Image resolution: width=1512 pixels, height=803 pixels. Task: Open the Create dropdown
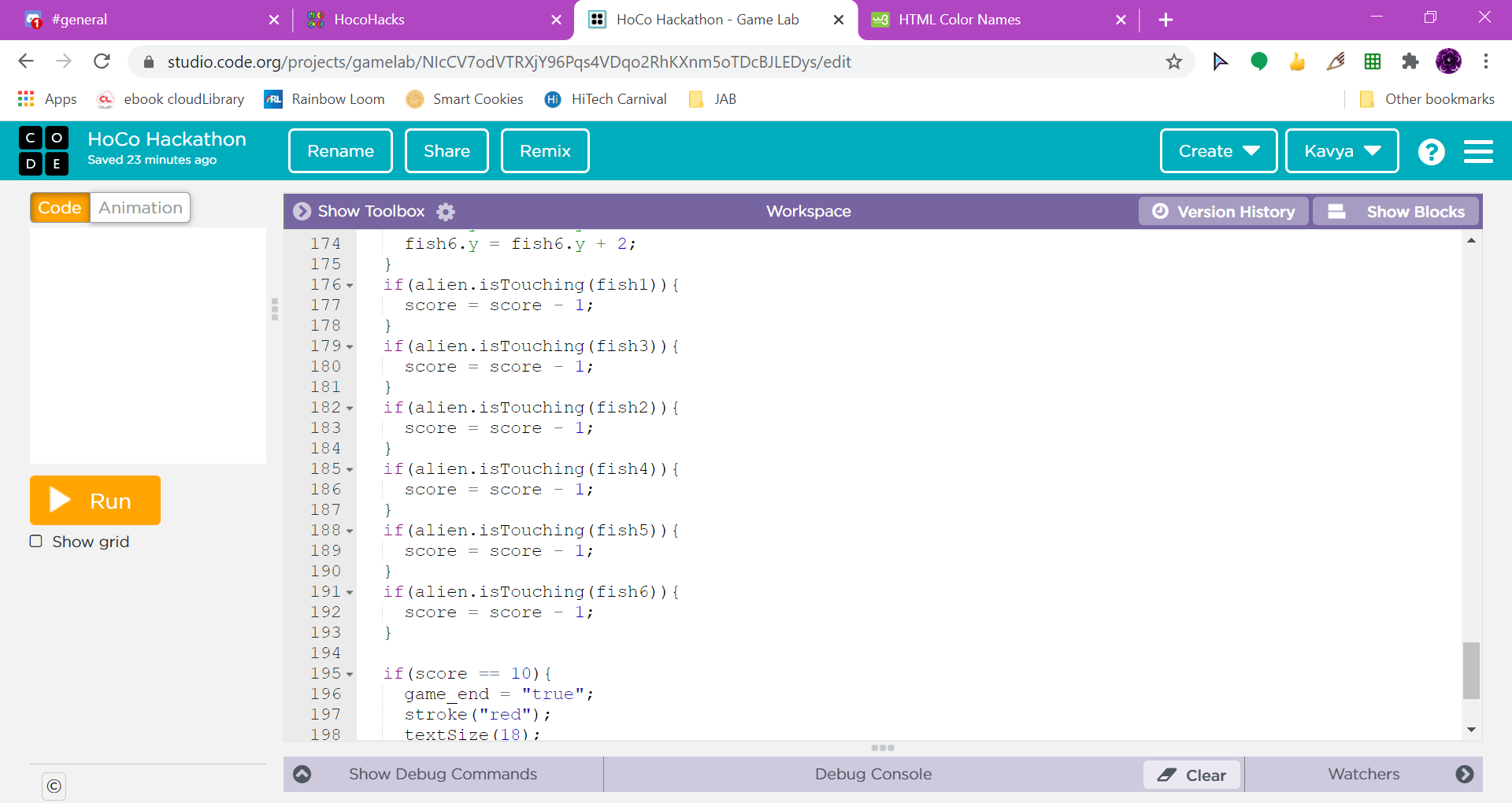tap(1218, 151)
